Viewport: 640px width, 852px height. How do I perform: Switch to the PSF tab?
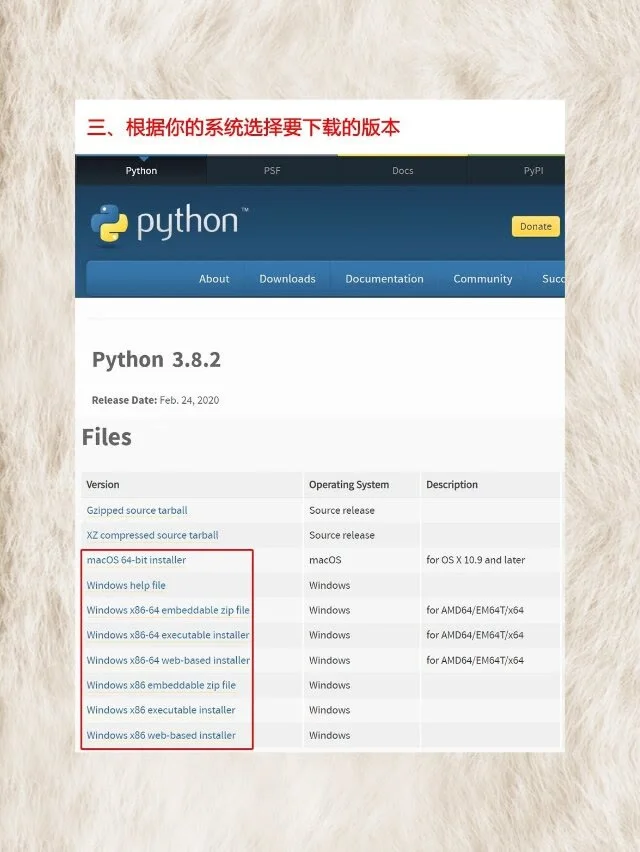tap(272, 171)
